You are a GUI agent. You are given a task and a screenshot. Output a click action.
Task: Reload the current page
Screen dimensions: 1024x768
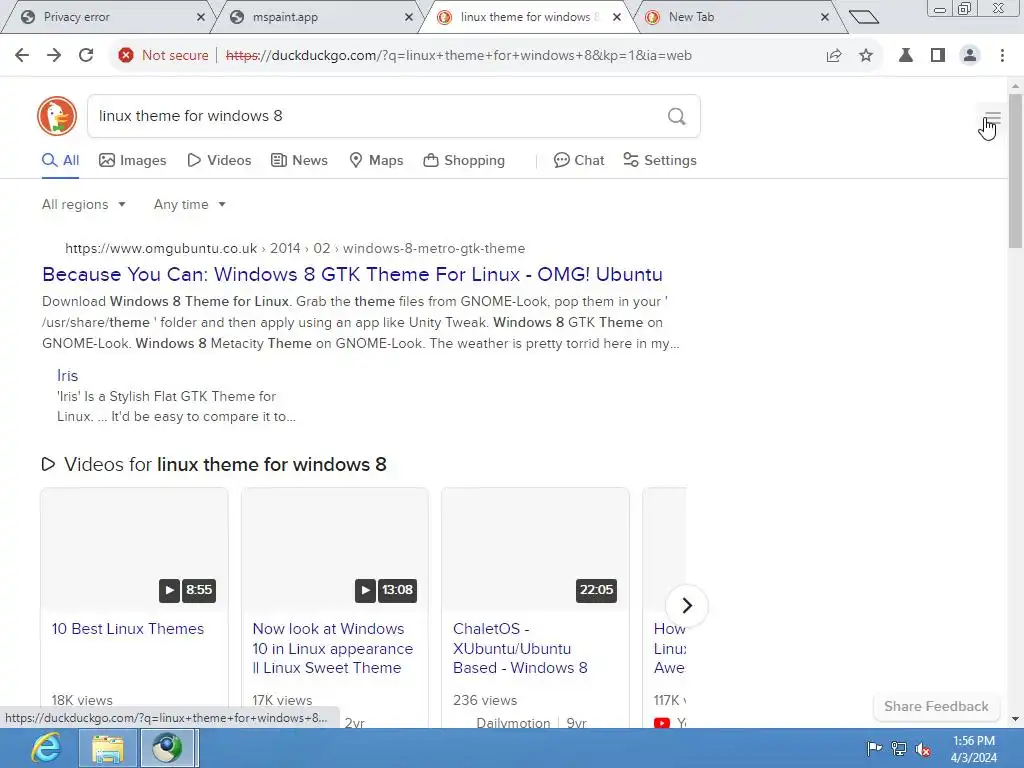click(86, 56)
